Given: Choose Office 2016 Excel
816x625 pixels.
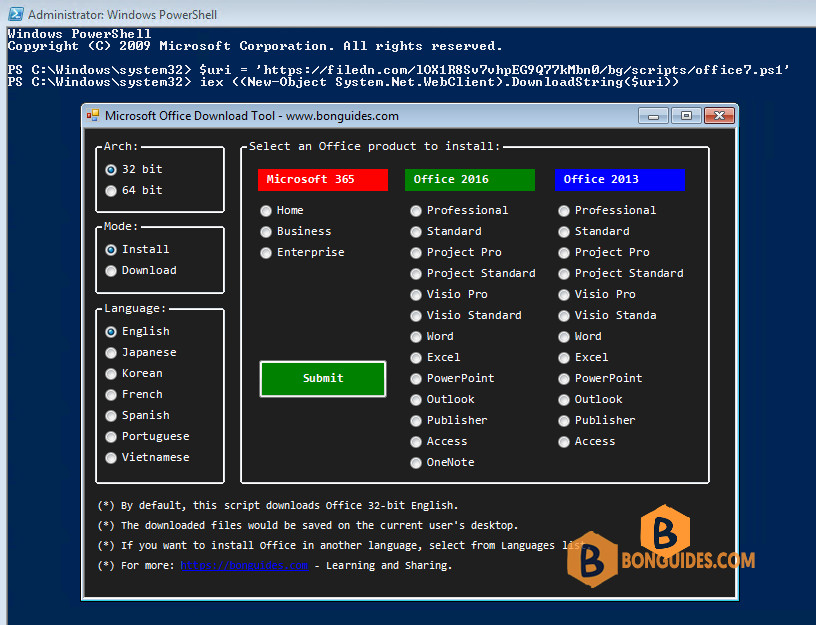Looking at the screenshot, I should 435,358.
